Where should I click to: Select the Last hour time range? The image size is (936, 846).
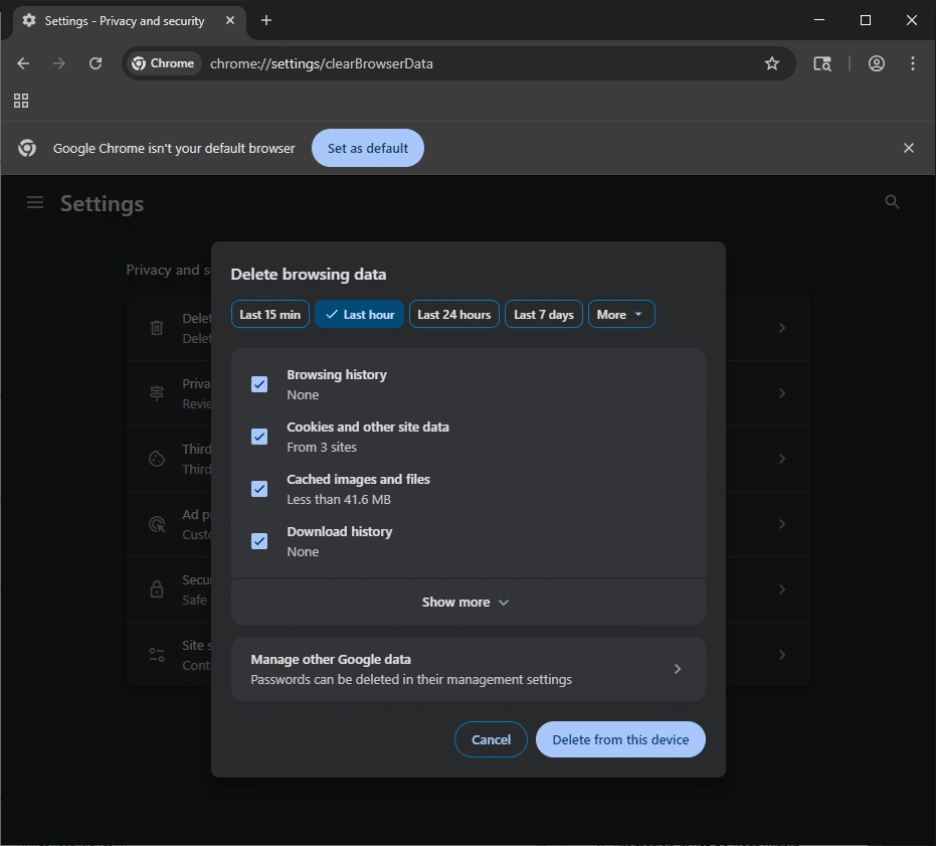(359, 315)
